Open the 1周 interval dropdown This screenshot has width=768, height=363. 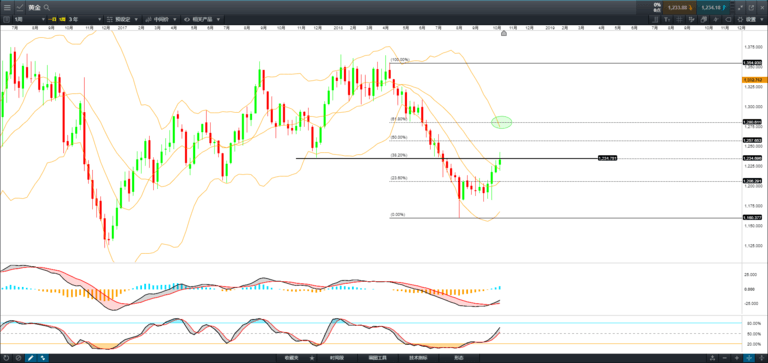[x=29, y=19]
